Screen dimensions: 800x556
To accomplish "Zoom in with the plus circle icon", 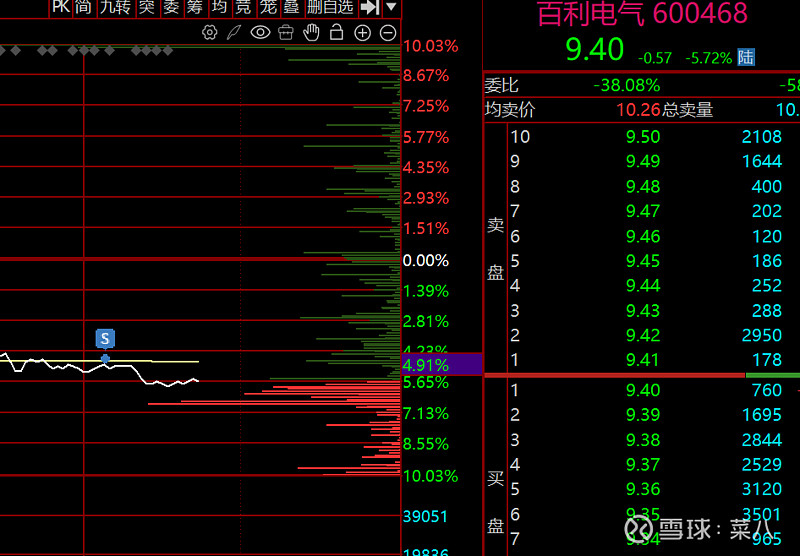I will (362, 33).
